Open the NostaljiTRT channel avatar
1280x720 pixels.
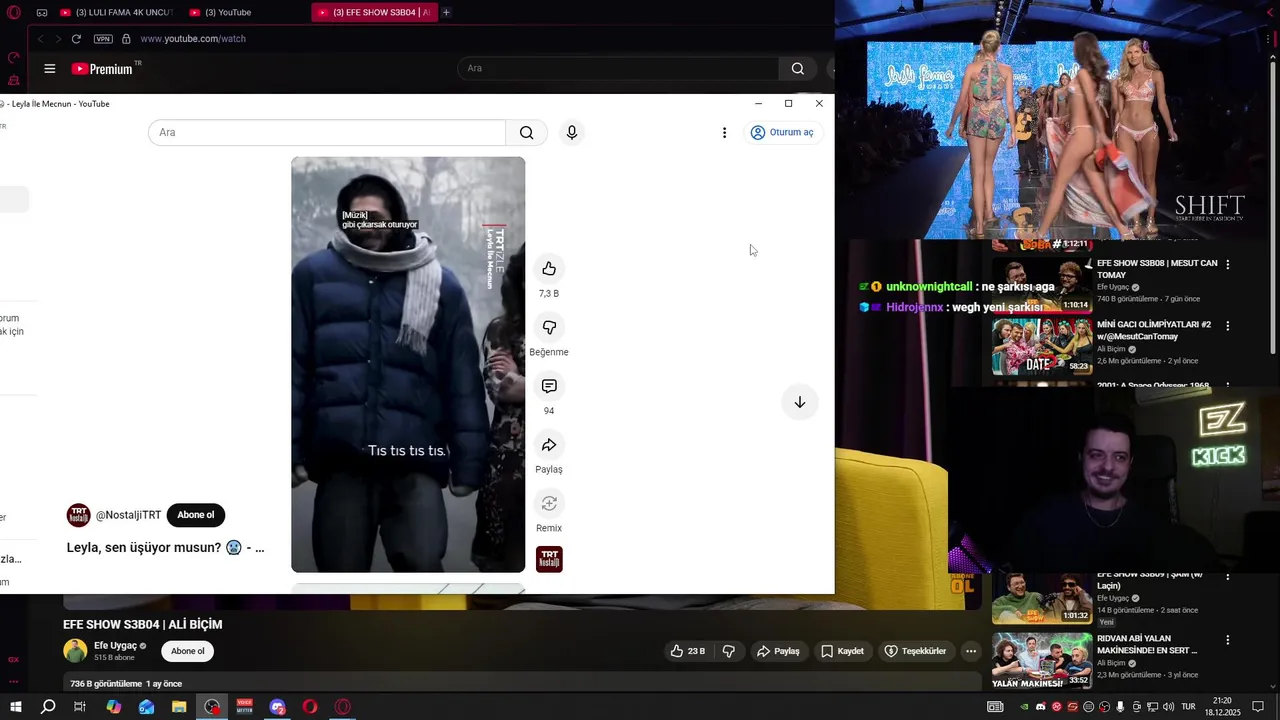(78, 515)
